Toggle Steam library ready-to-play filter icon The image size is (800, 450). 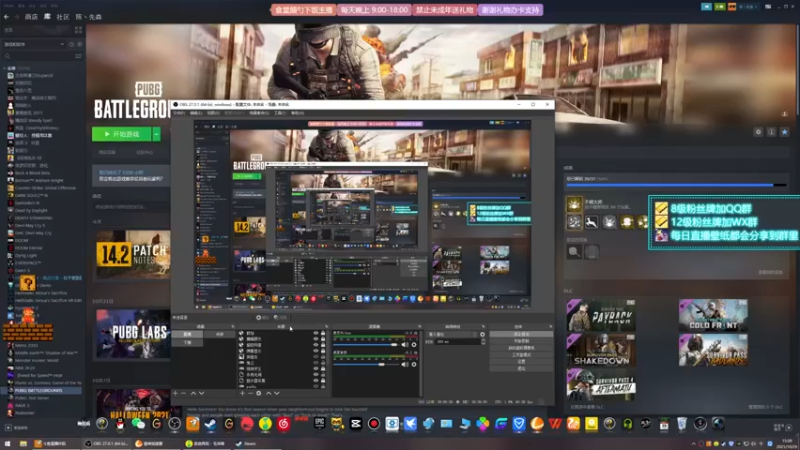(x=79, y=44)
